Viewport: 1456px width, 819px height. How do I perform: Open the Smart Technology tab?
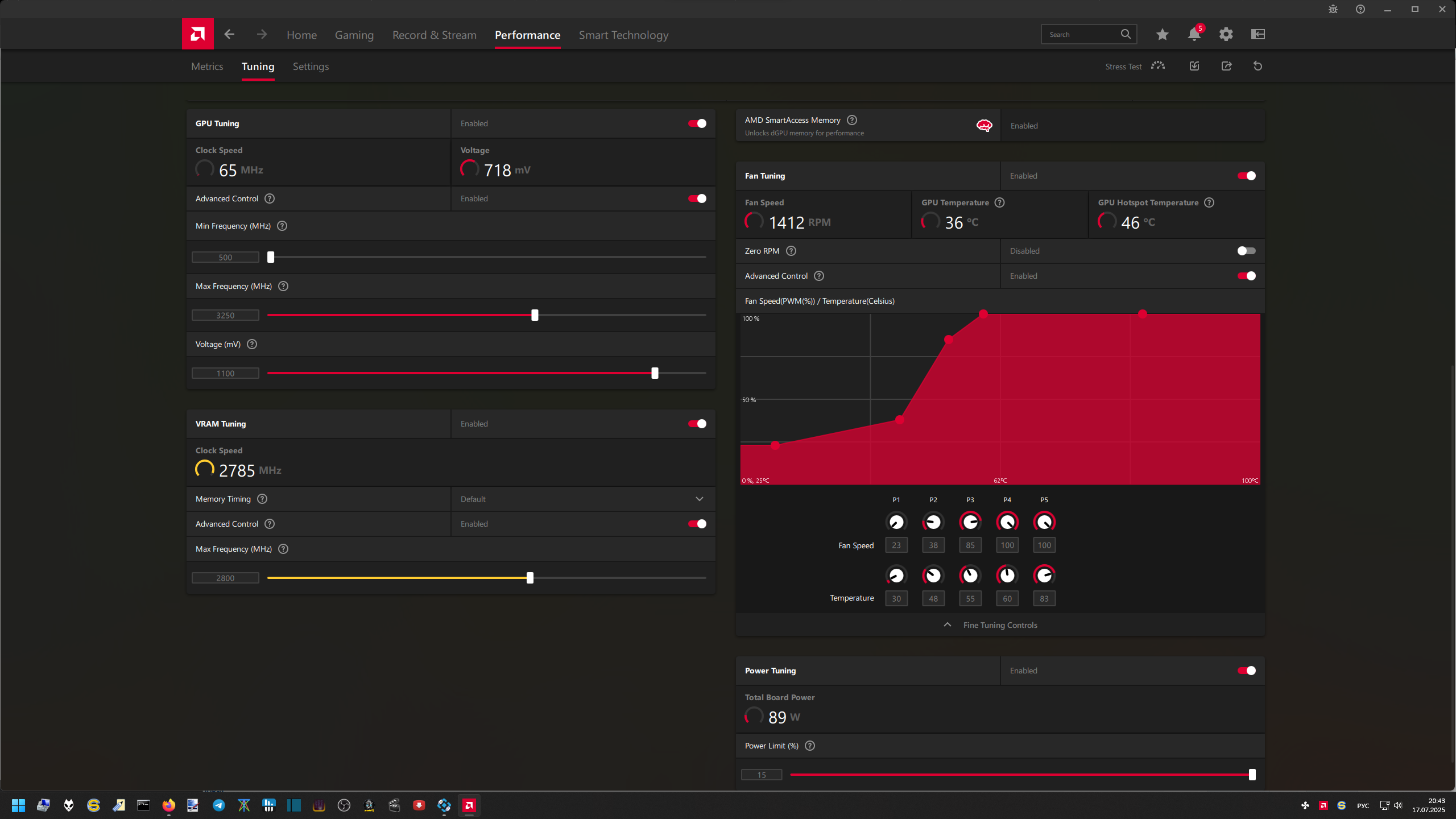tap(623, 35)
